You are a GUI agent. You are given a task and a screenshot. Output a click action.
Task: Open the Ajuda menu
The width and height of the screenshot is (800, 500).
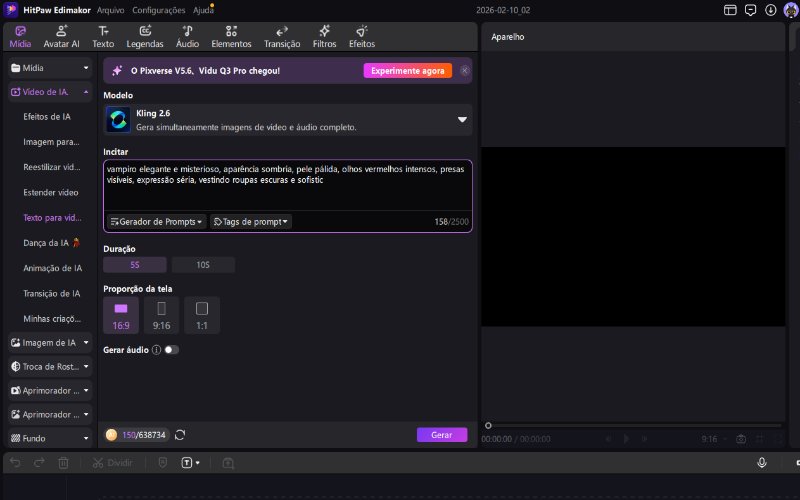[203, 10]
